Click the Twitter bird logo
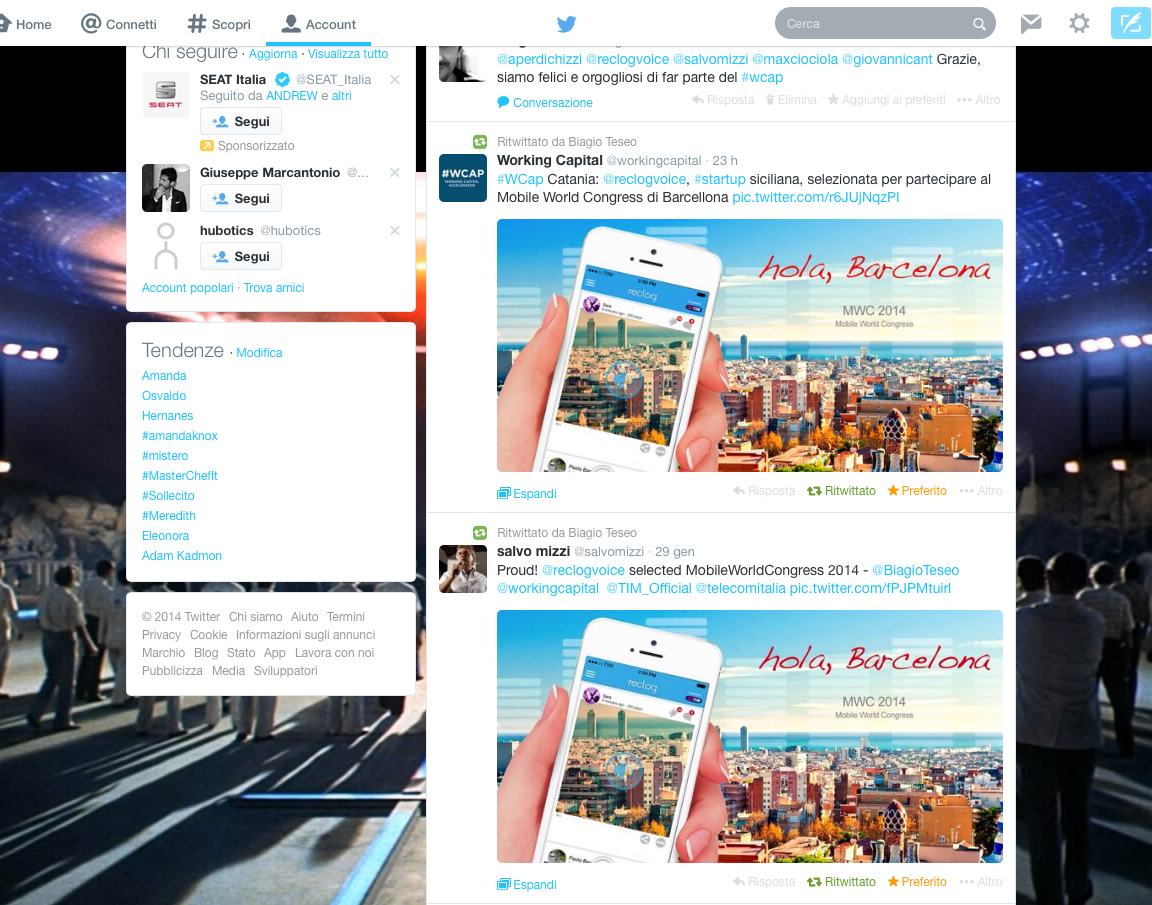1152x905 pixels. pos(566,24)
